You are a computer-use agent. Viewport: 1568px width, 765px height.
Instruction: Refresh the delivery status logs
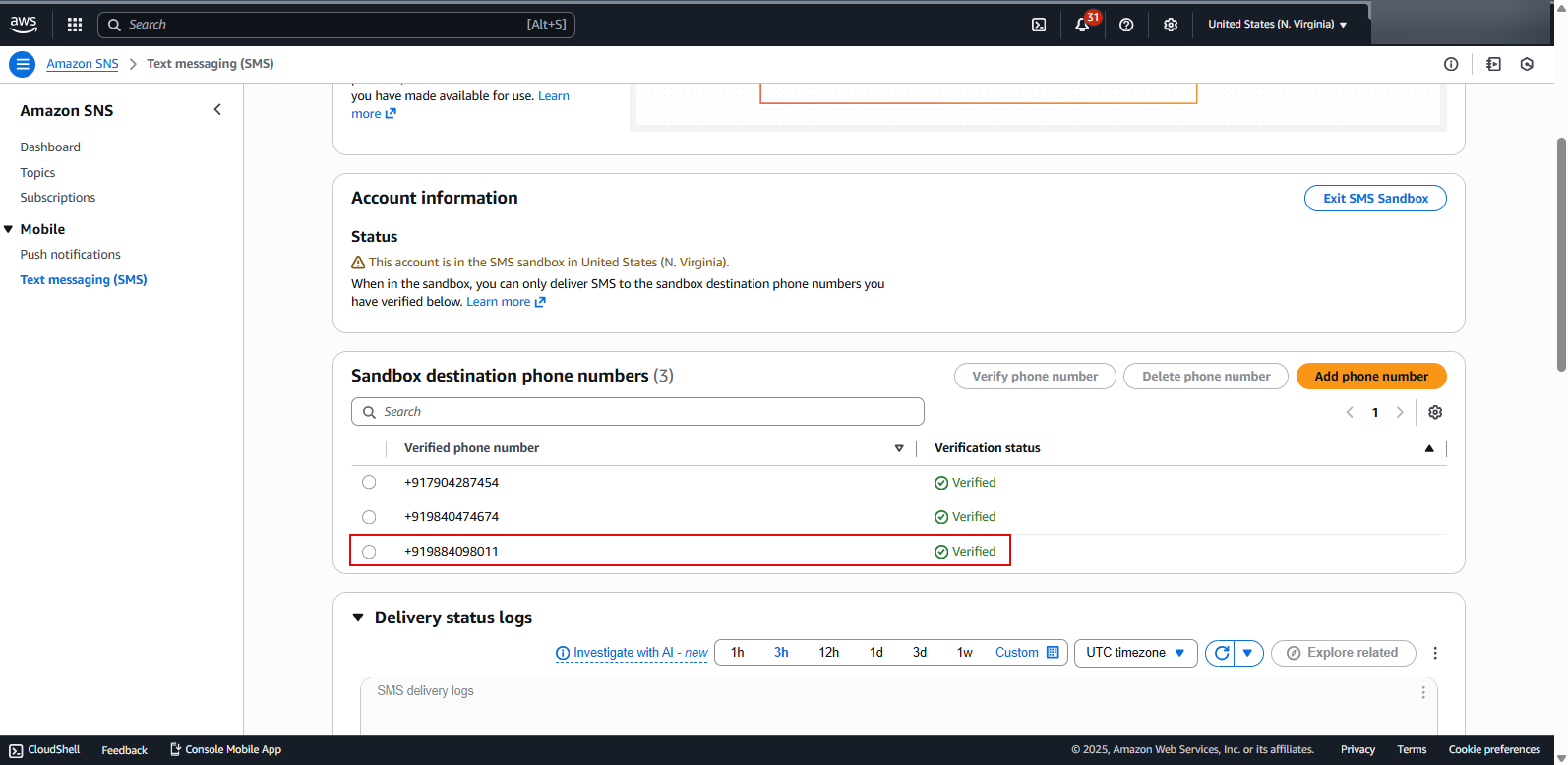click(x=1221, y=653)
